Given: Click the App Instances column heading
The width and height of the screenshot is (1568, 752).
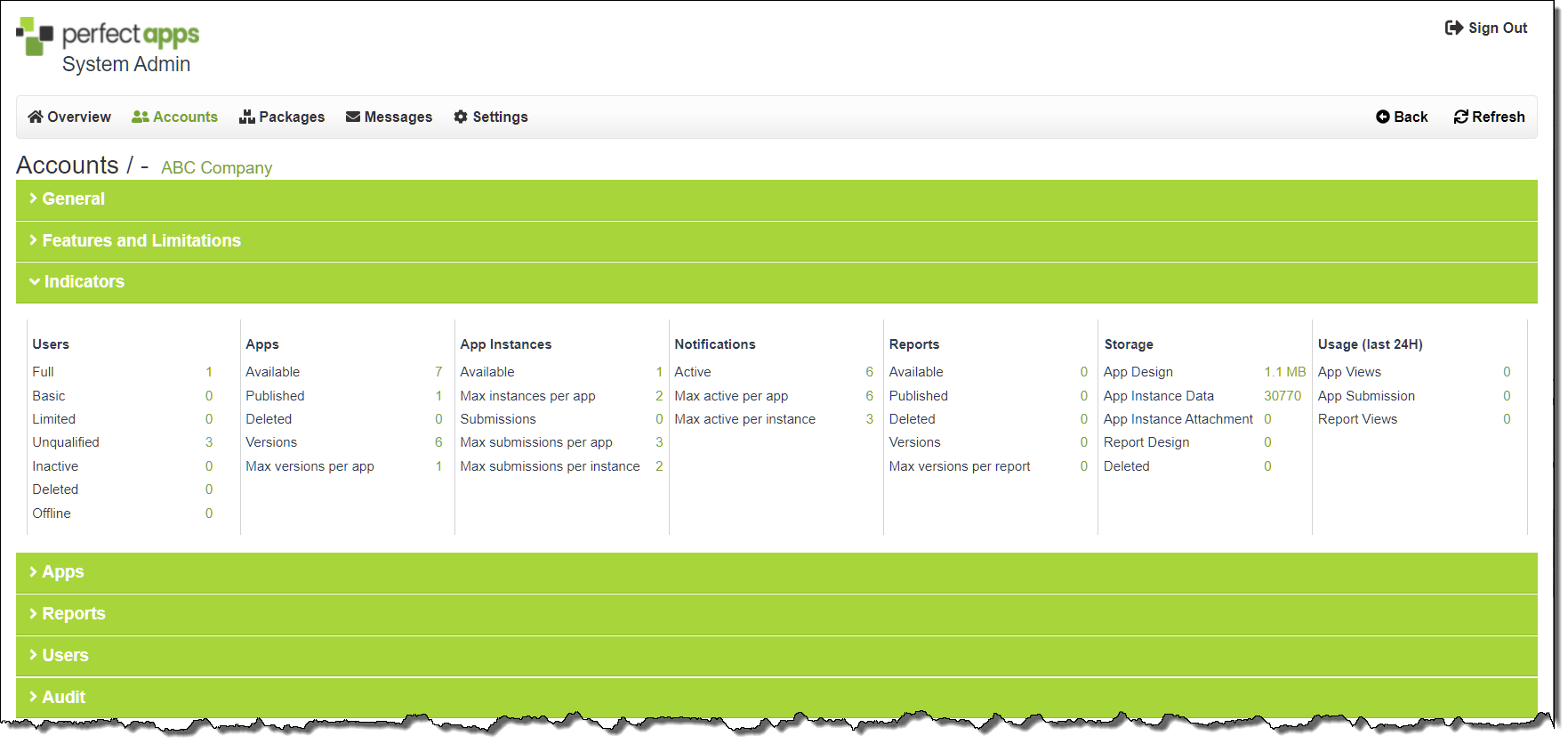Looking at the screenshot, I should [x=505, y=344].
